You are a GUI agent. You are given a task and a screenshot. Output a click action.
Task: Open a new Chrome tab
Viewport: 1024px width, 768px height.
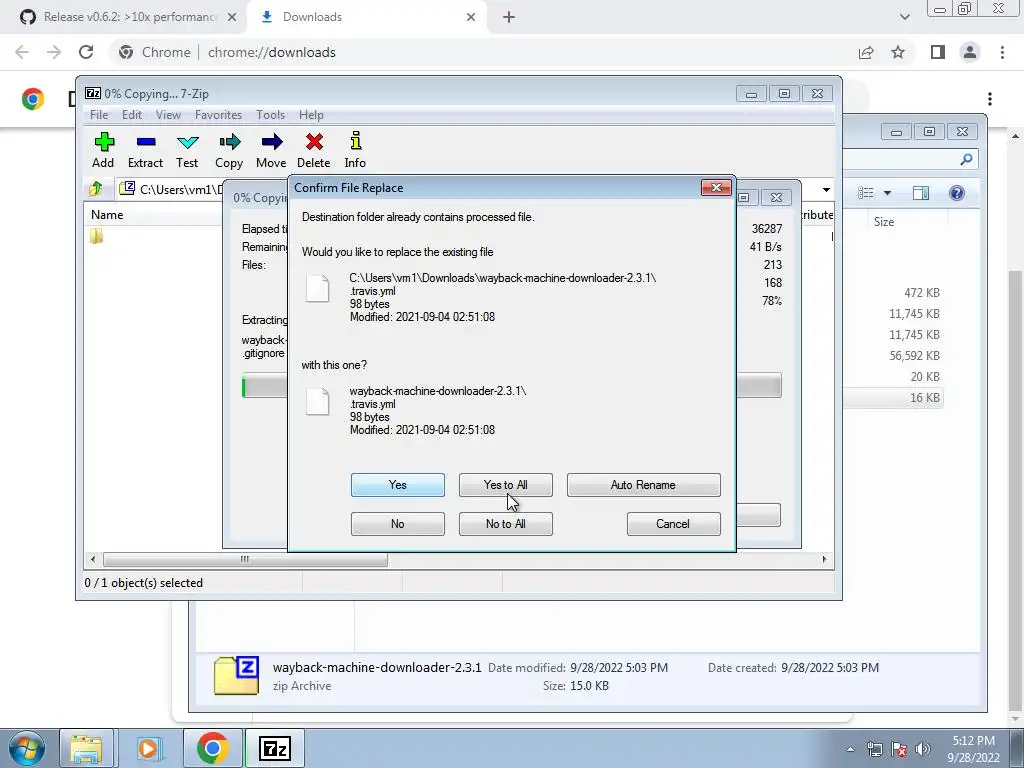pyautogui.click(x=509, y=18)
